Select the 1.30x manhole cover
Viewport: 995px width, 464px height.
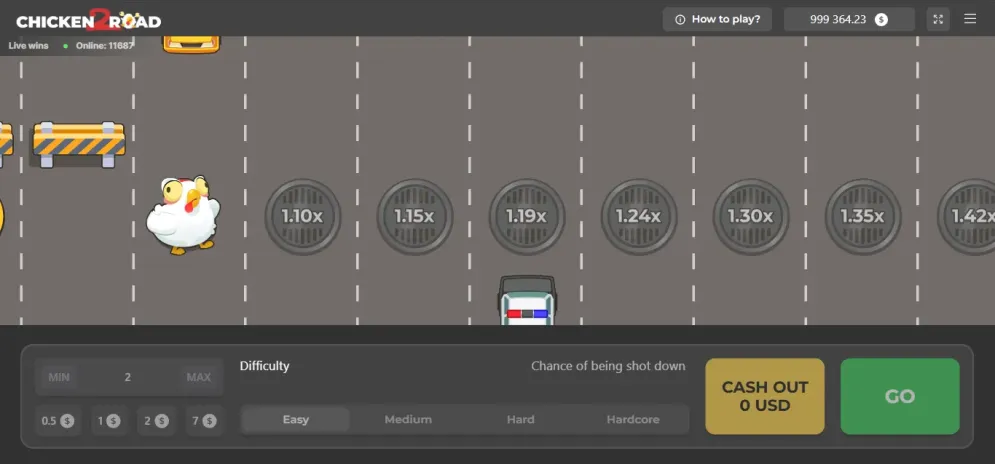(751, 216)
